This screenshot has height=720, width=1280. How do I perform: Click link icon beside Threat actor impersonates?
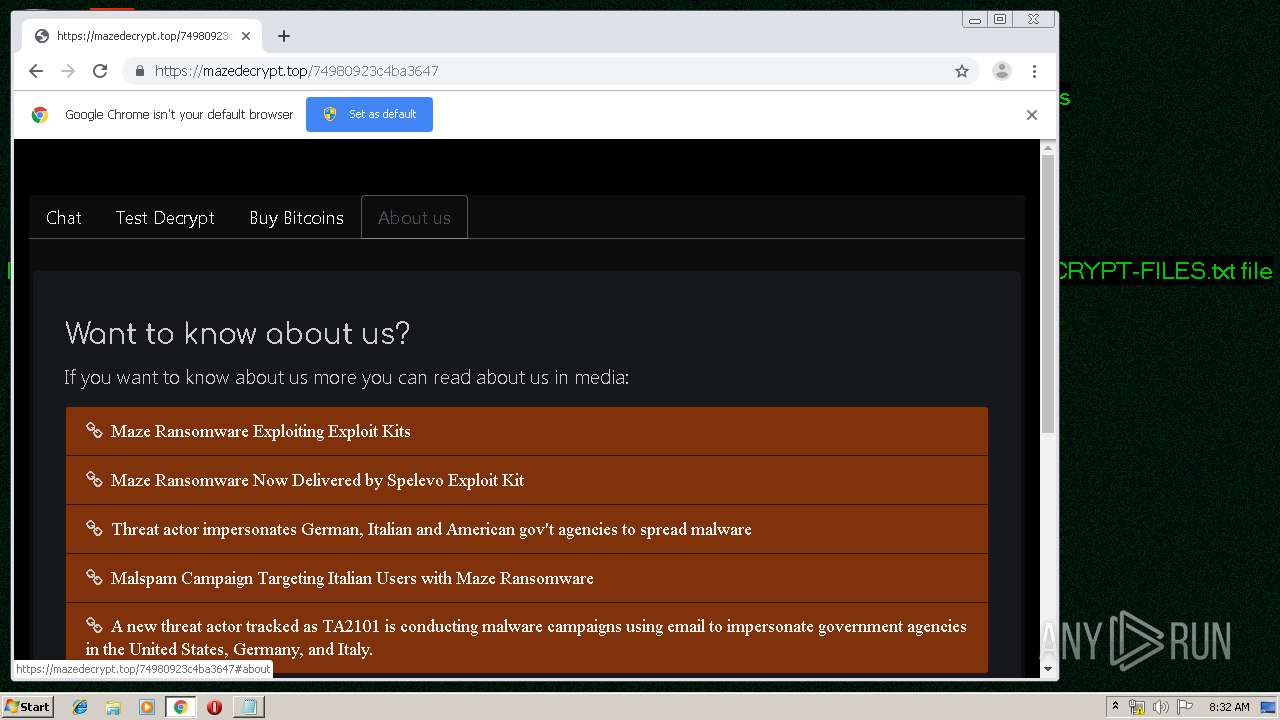94,528
